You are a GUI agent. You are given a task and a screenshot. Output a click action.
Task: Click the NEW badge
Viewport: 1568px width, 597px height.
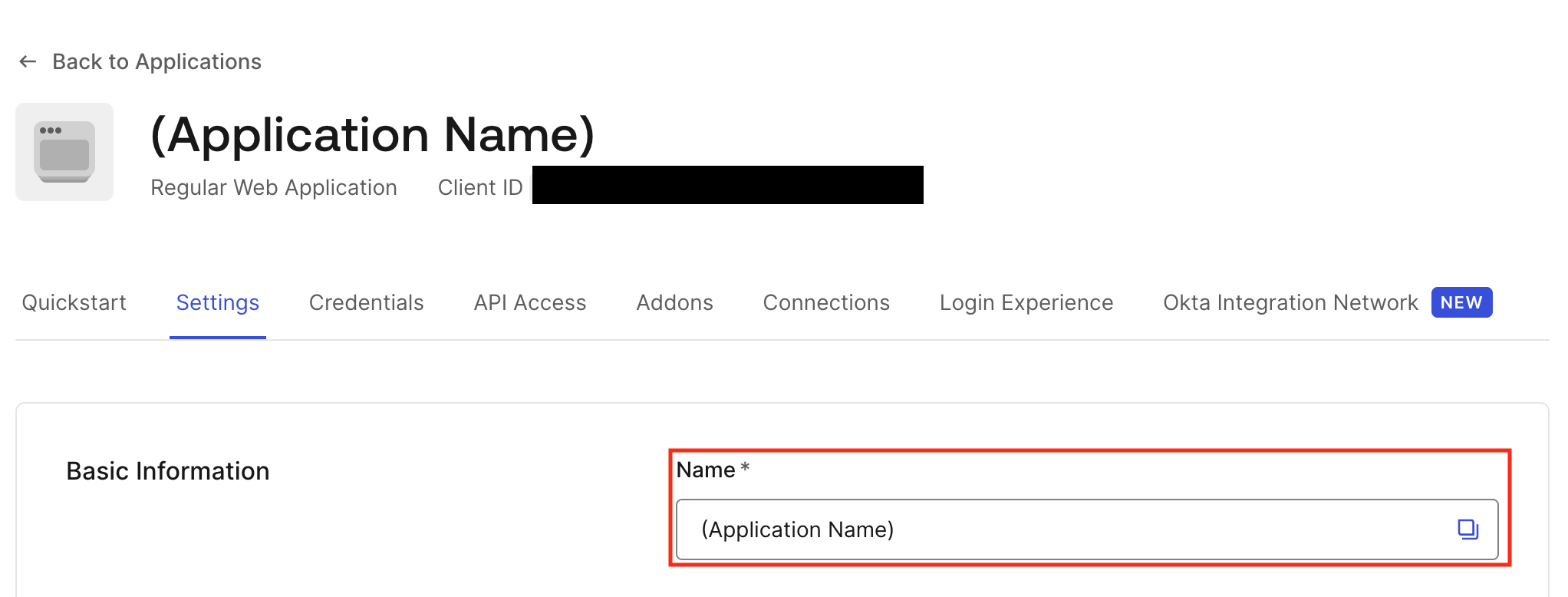[x=1461, y=302]
